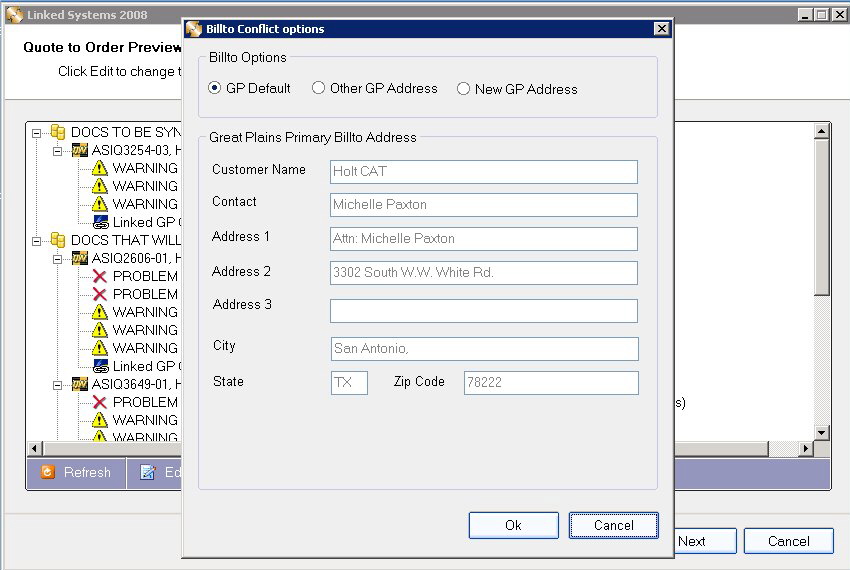The image size is (850, 570).
Task: Click the tree panel scroll-up arrow
Action: (x=822, y=131)
